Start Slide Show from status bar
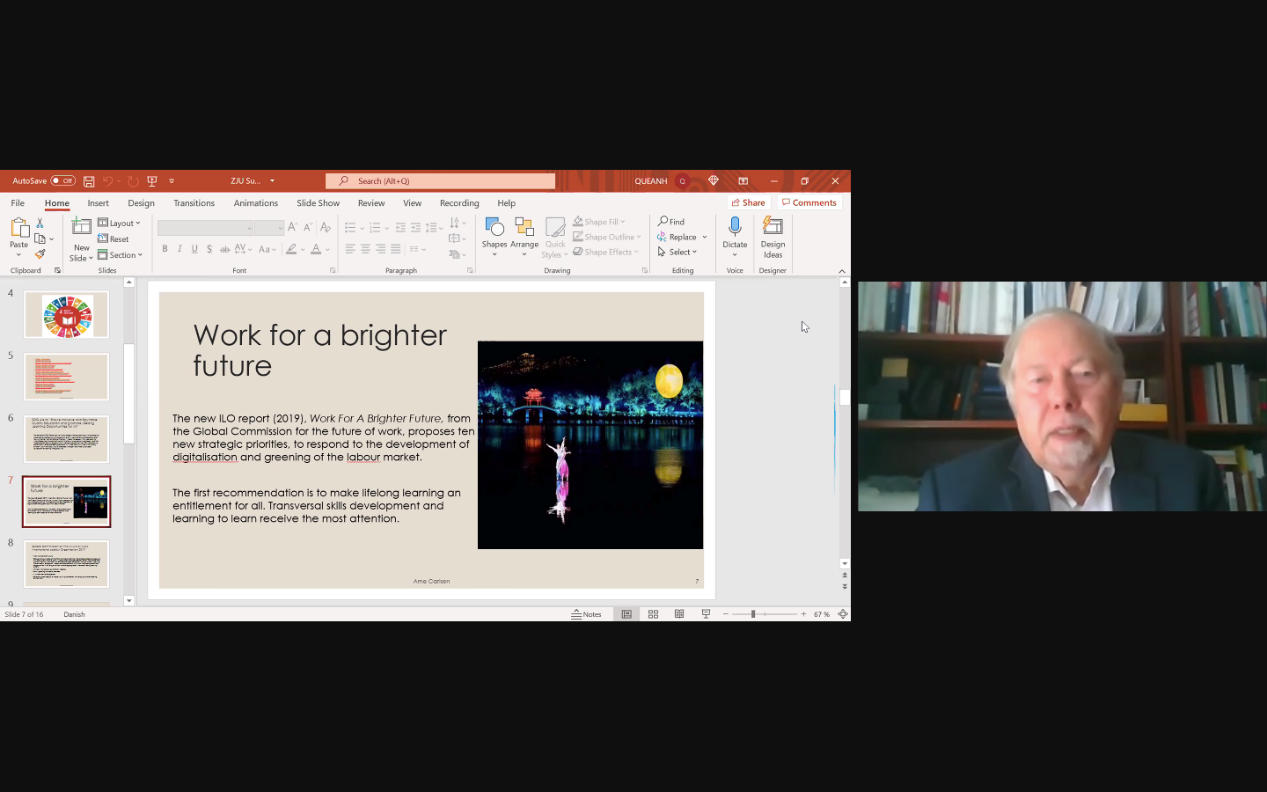The width and height of the screenshot is (1267, 792). (x=705, y=614)
